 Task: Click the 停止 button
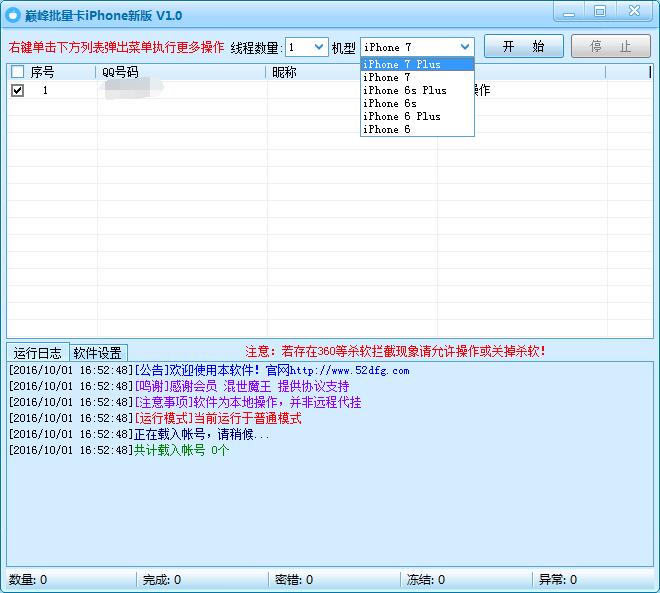click(x=610, y=47)
